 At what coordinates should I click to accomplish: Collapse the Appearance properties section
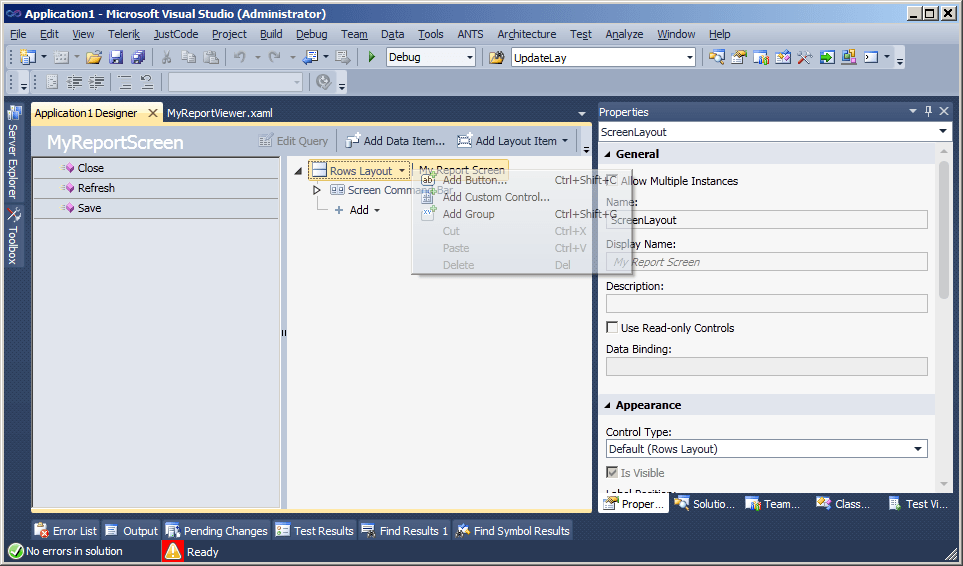(607, 405)
